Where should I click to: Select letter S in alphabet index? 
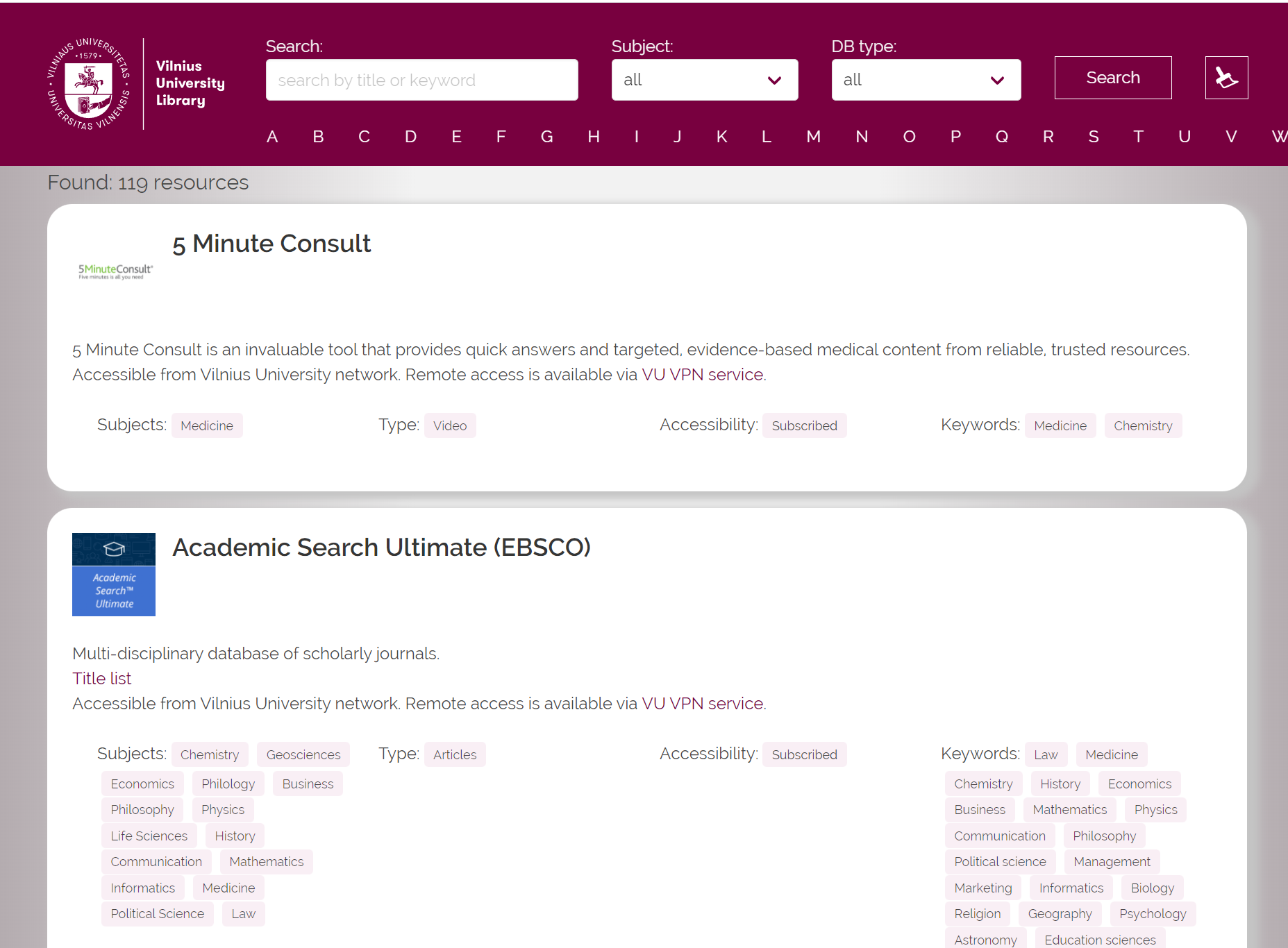point(1093,137)
